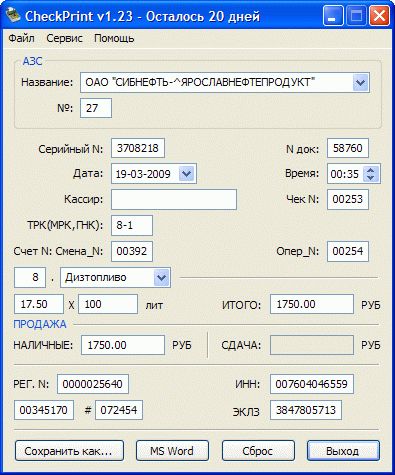Focus the АЗС № field containing 27

click(x=96, y=108)
